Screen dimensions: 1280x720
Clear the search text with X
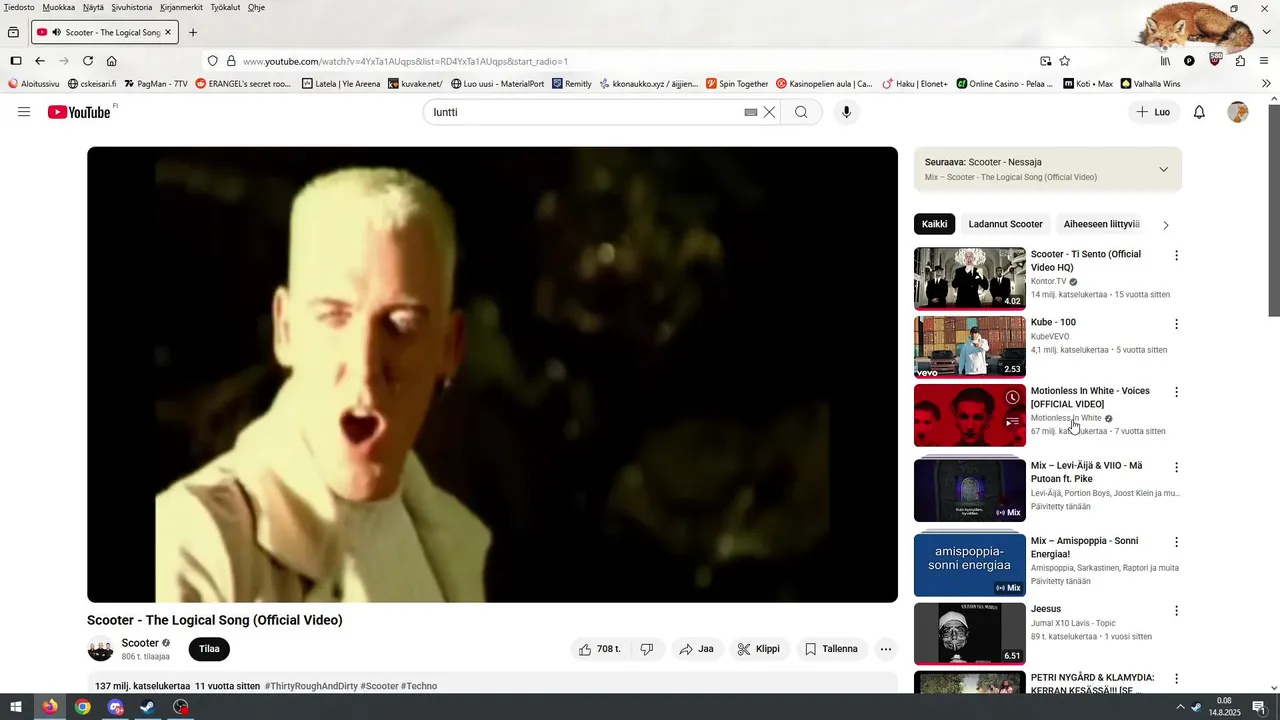pos(769,112)
